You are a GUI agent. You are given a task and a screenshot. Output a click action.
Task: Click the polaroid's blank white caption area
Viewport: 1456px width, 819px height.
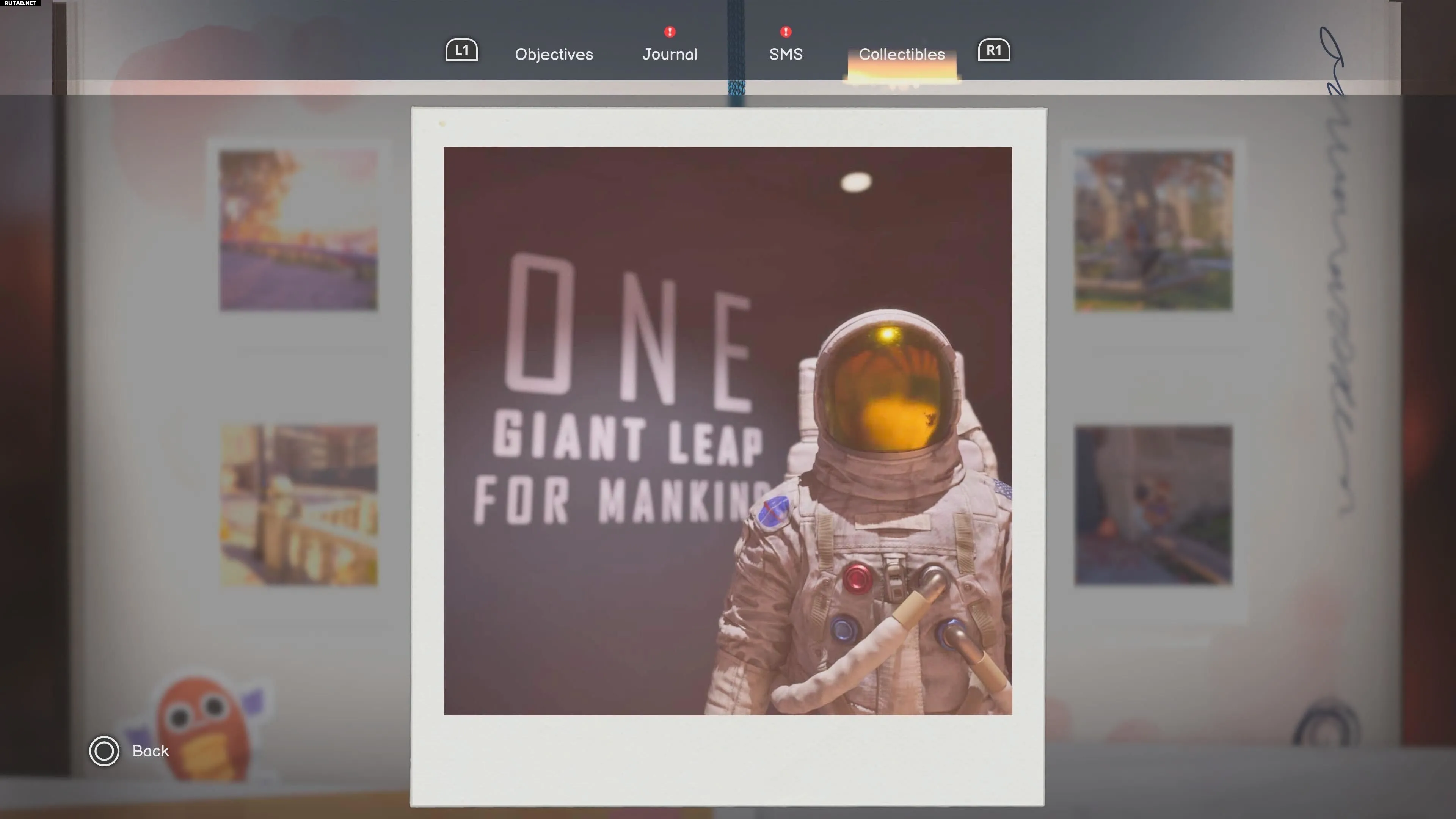728,760
